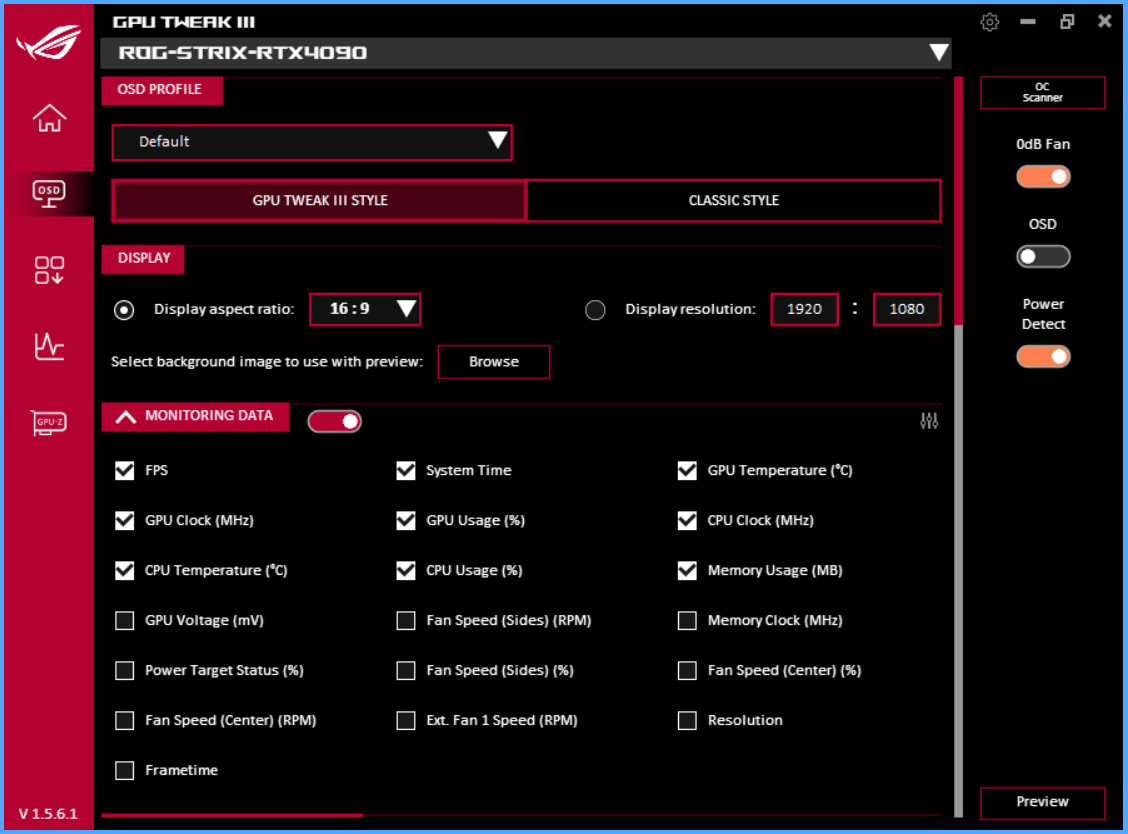Click the OSD Profile section label

coord(161,90)
